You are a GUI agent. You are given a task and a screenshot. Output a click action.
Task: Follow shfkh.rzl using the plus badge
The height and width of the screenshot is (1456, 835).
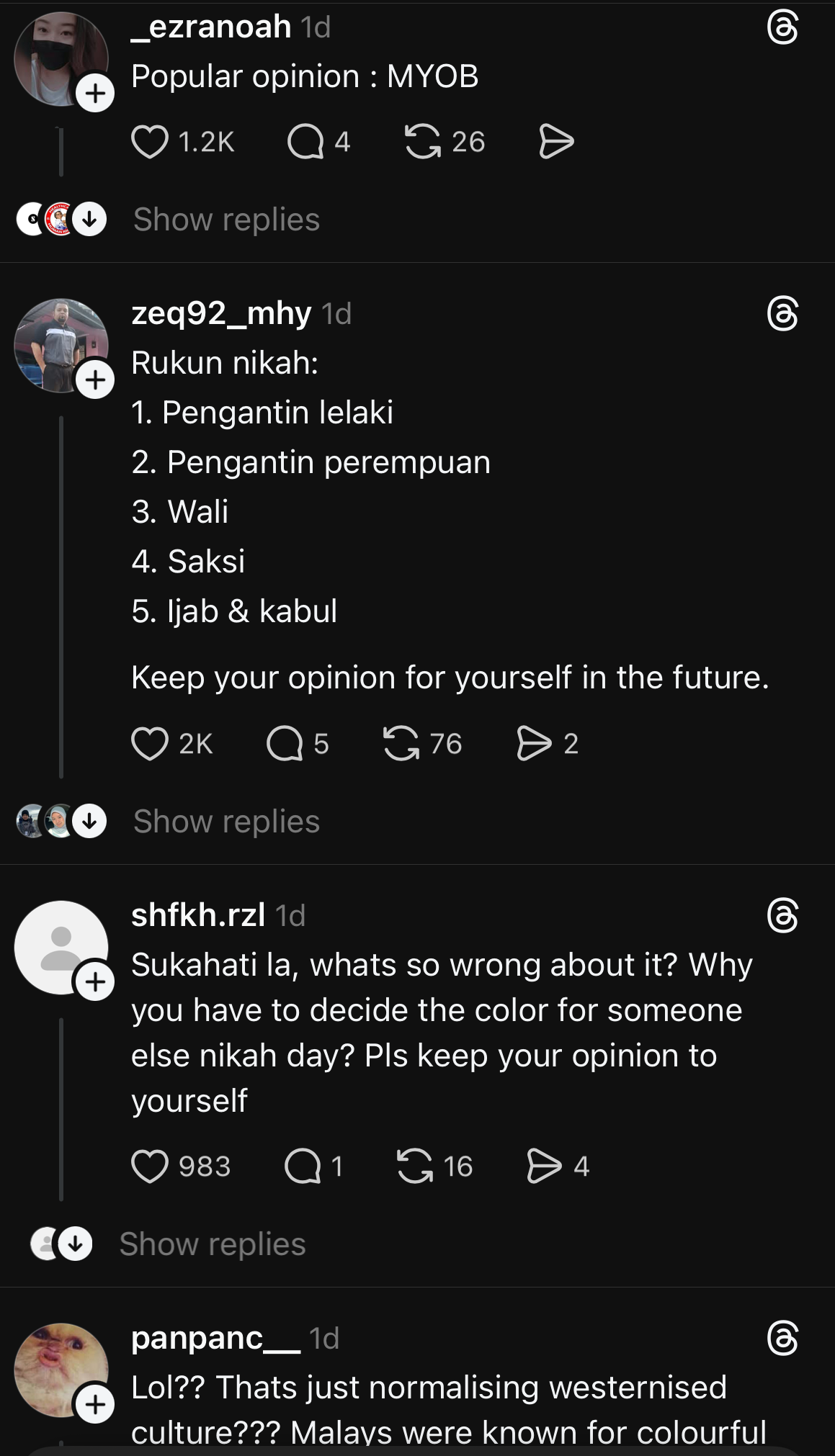tap(95, 981)
